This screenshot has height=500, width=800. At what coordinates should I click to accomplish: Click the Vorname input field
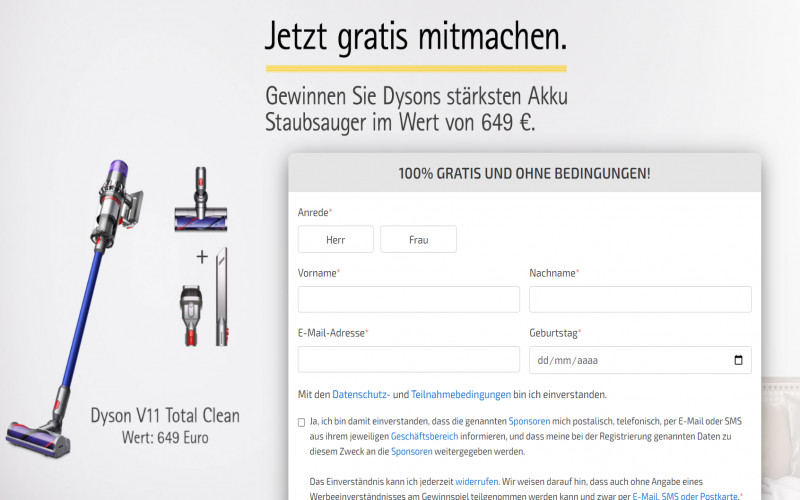click(x=409, y=299)
